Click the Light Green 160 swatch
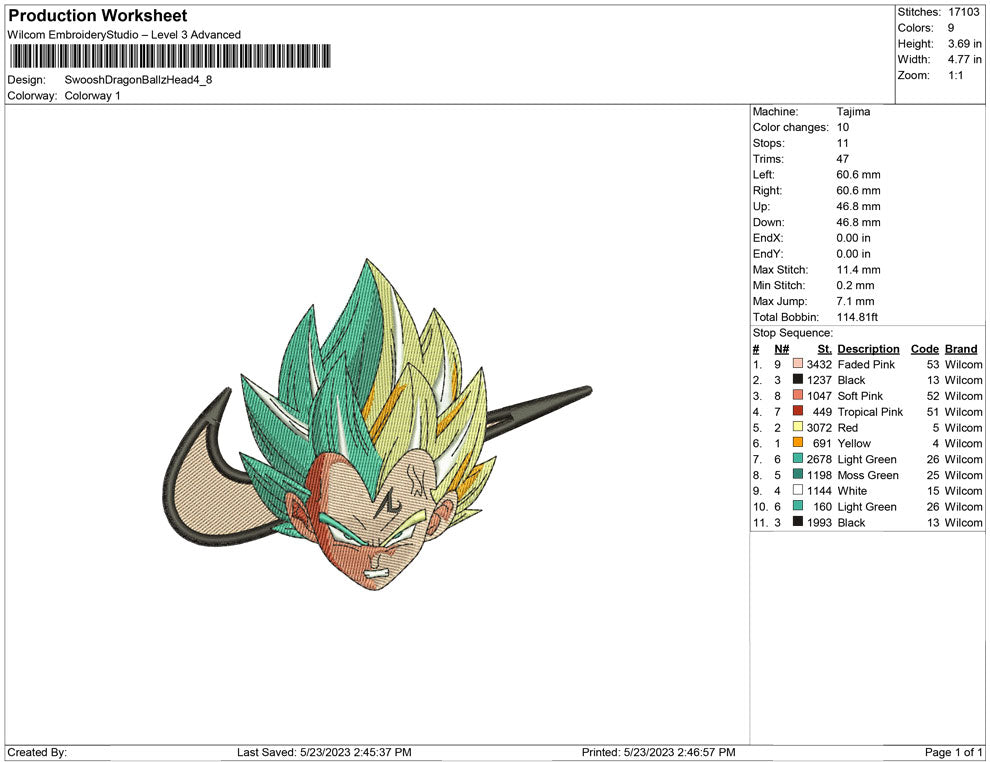 click(x=798, y=506)
